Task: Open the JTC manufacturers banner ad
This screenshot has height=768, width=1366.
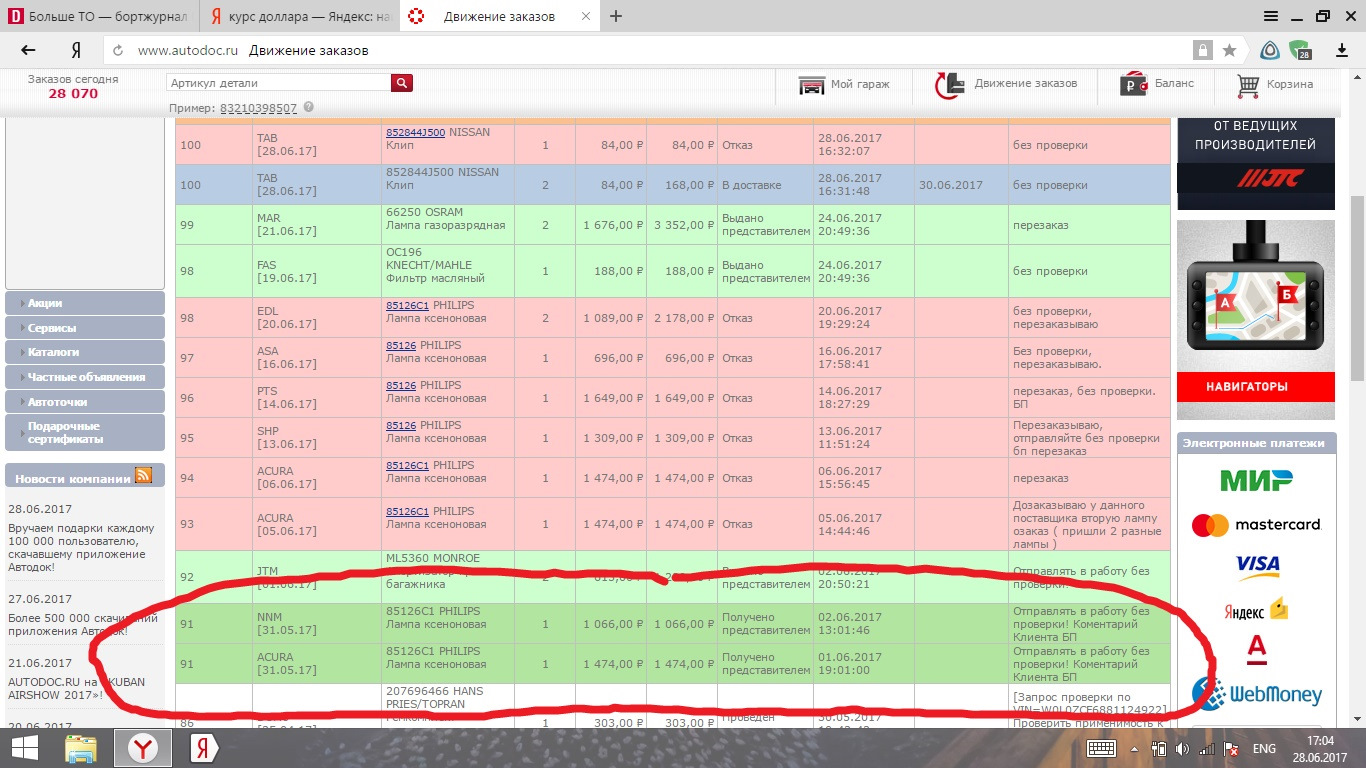Action: point(1255,163)
